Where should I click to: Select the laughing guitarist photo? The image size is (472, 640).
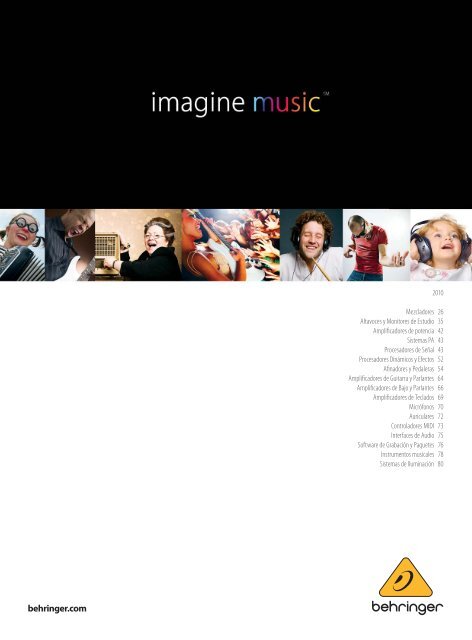pyautogui.click(x=70, y=245)
